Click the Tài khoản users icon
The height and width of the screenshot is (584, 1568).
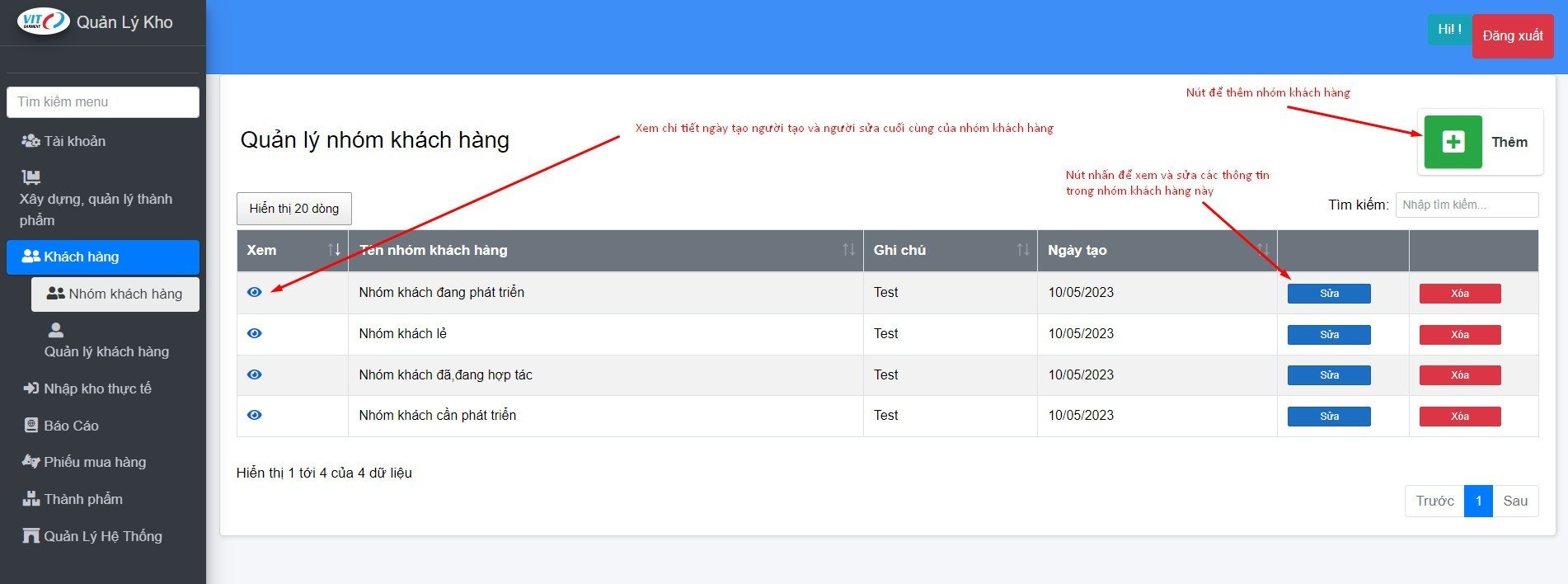click(31, 141)
